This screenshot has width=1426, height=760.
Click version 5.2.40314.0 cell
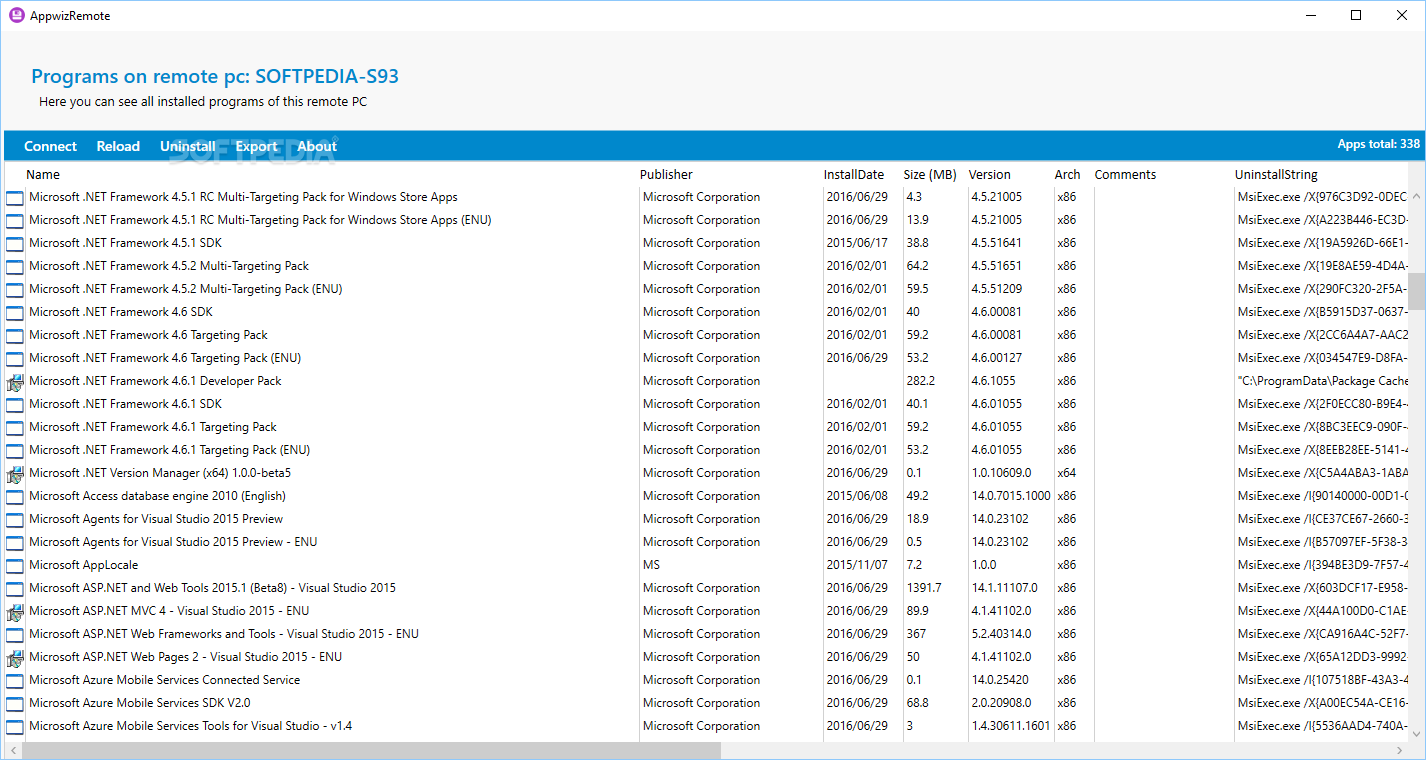click(x=1001, y=634)
